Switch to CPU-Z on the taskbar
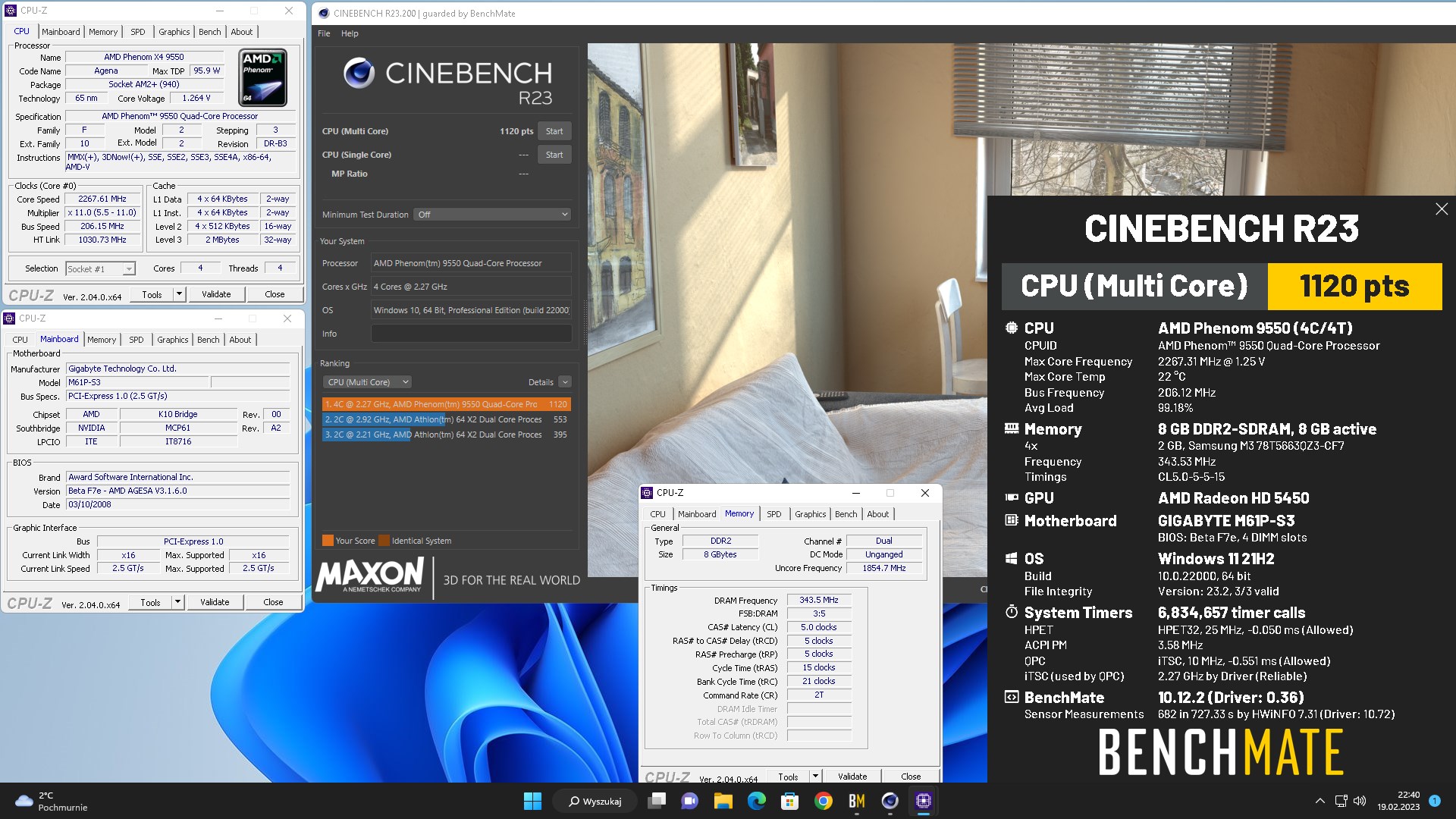The width and height of the screenshot is (1456, 819). (x=924, y=801)
